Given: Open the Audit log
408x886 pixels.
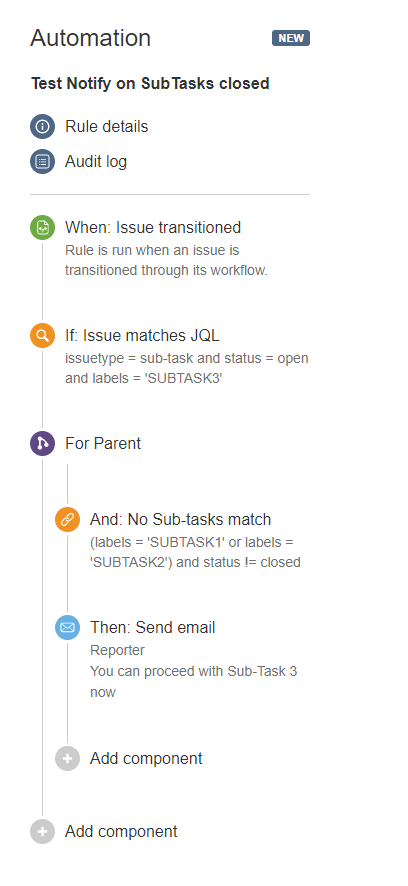Looking at the screenshot, I should [96, 162].
